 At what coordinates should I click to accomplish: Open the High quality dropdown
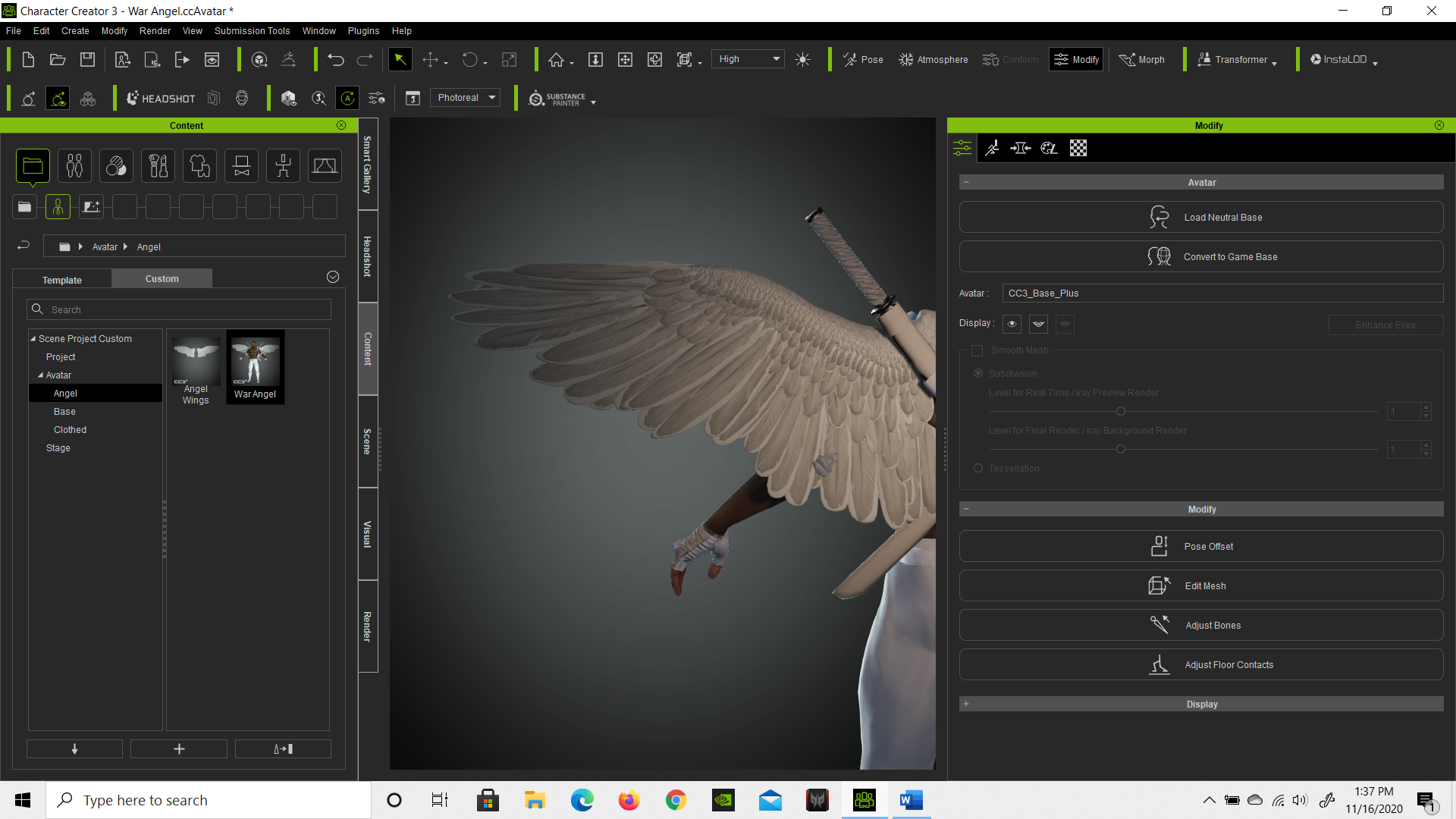point(748,59)
